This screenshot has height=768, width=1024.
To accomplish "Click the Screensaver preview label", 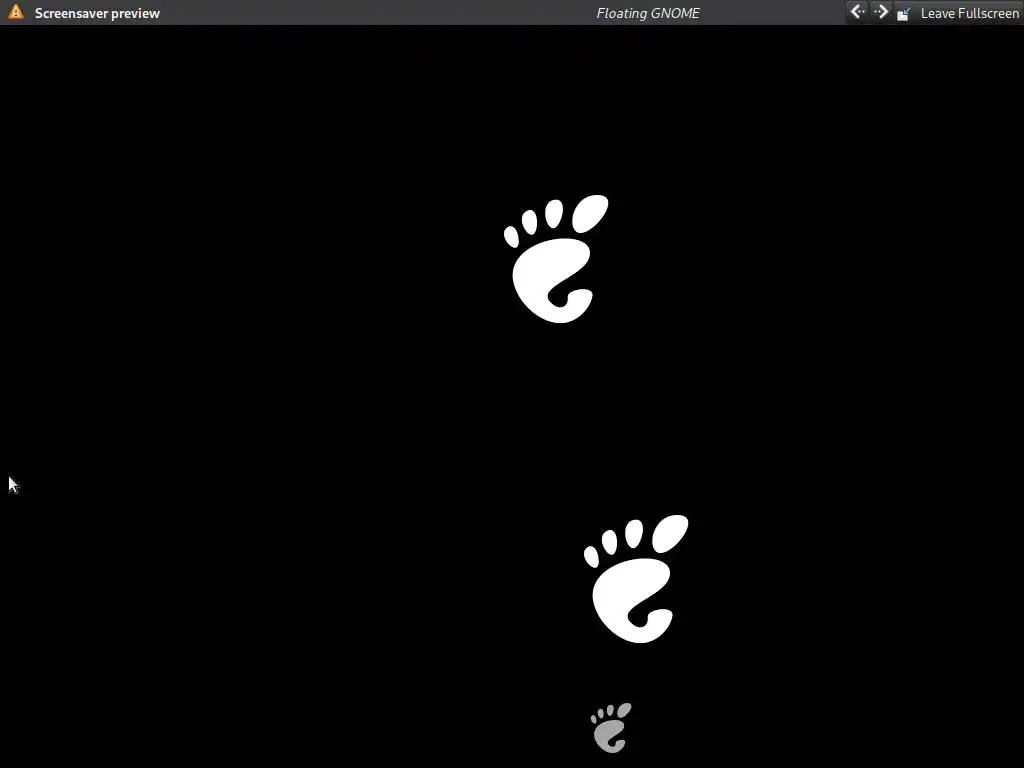I will (x=97, y=13).
